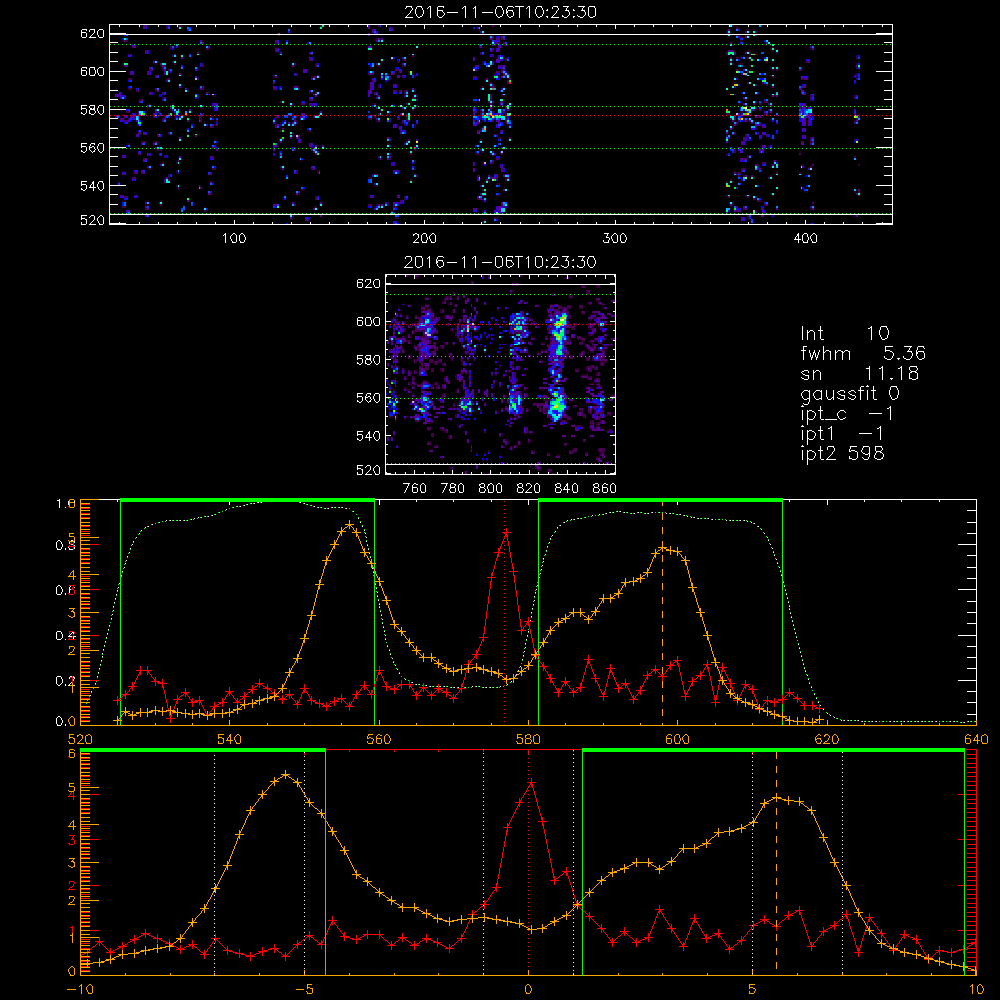Select the 'fwhm 5.36' readout line
This screenshot has width=1000, height=1000.
pyautogui.click(x=863, y=353)
